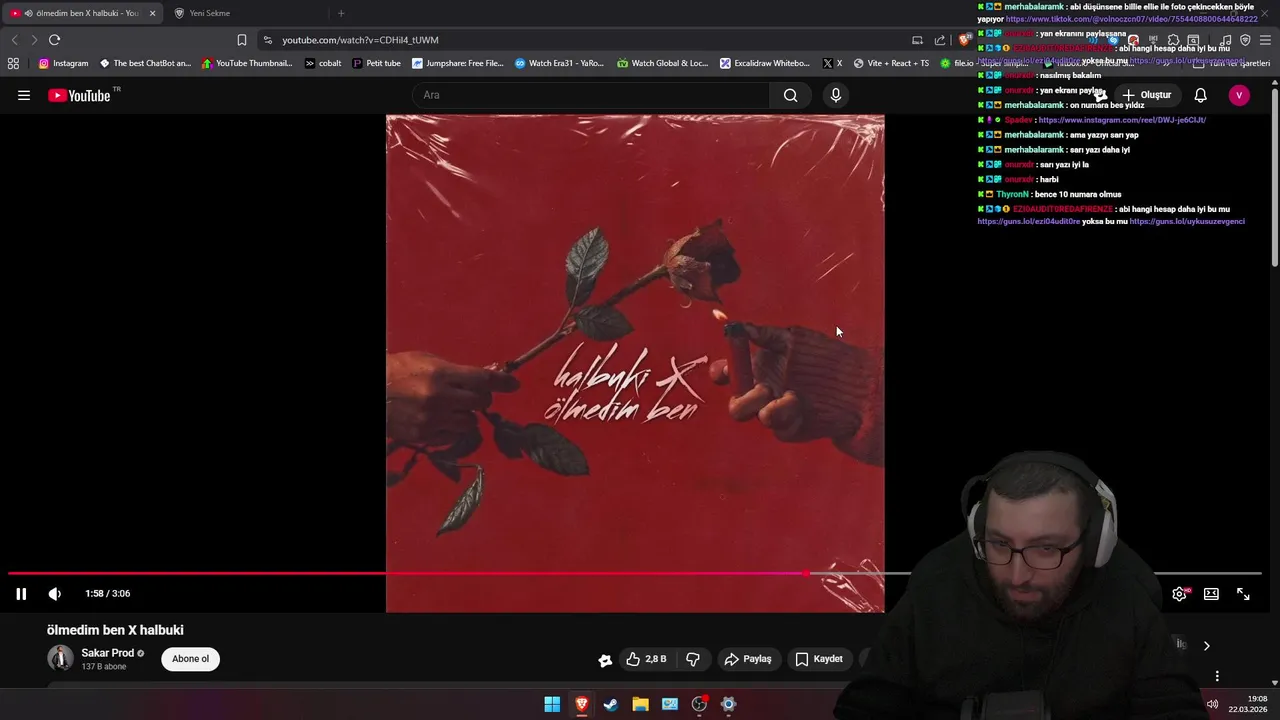The image size is (1280, 720).
Task: Like the video with thumbs up
Action: pos(645,659)
